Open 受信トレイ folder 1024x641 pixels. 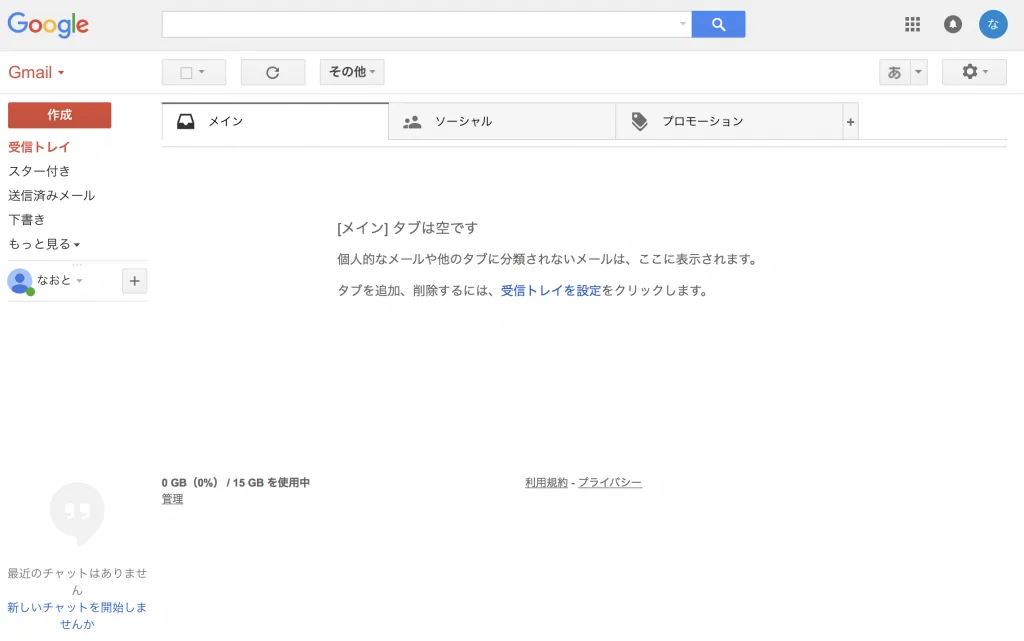tap(39, 147)
